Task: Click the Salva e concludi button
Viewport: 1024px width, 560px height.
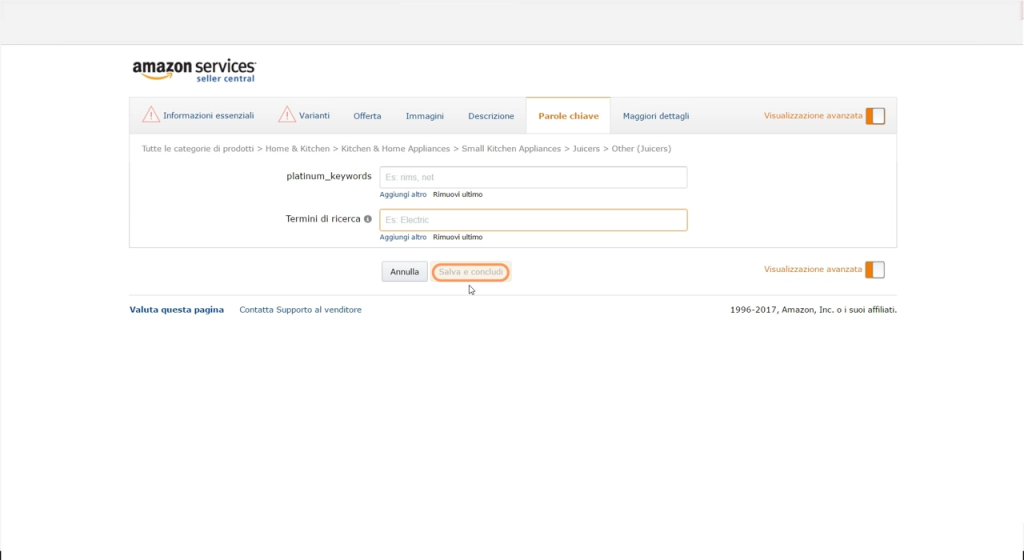Action: [x=471, y=272]
